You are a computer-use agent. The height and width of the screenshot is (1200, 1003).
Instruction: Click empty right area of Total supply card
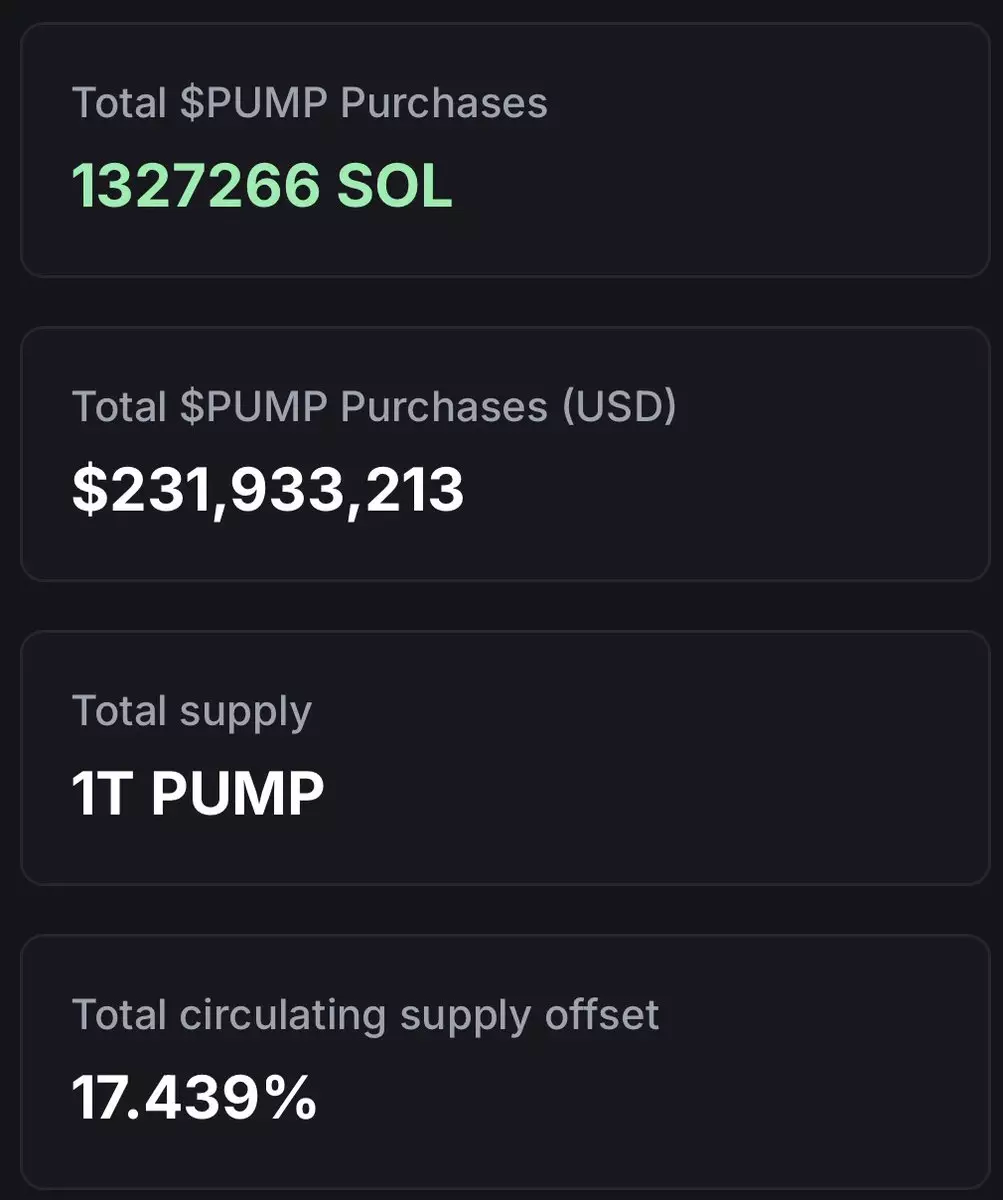pos(800,760)
